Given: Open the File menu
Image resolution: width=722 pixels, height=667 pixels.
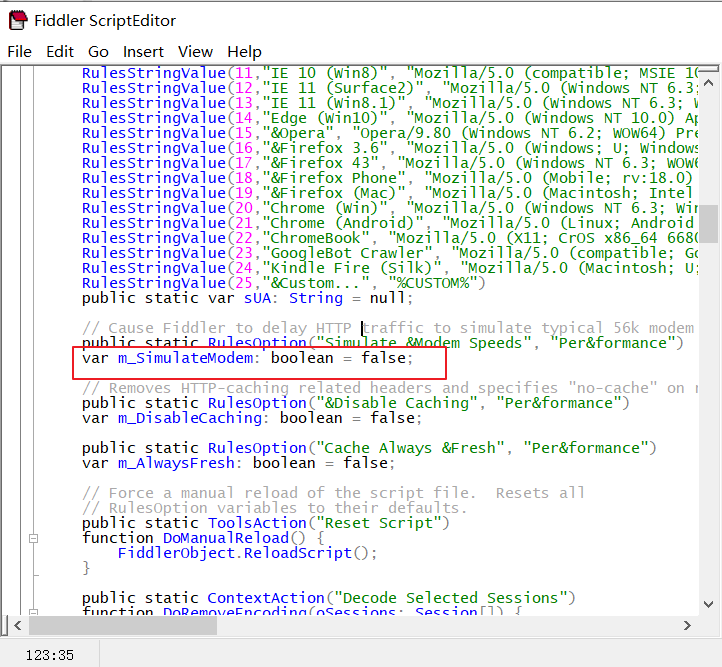Looking at the screenshot, I should coord(19,52).
